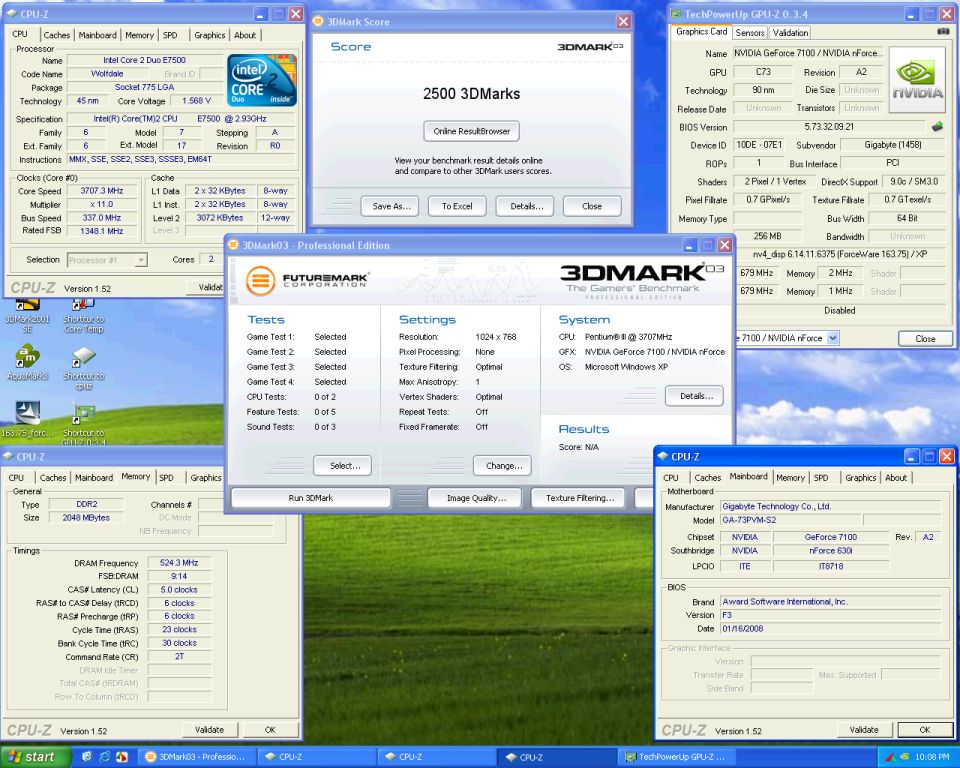This screenshot has height=768, width=960.
Task: Click the Core Speed 3707.3 MHz value
Action: (x=102, y=190)
